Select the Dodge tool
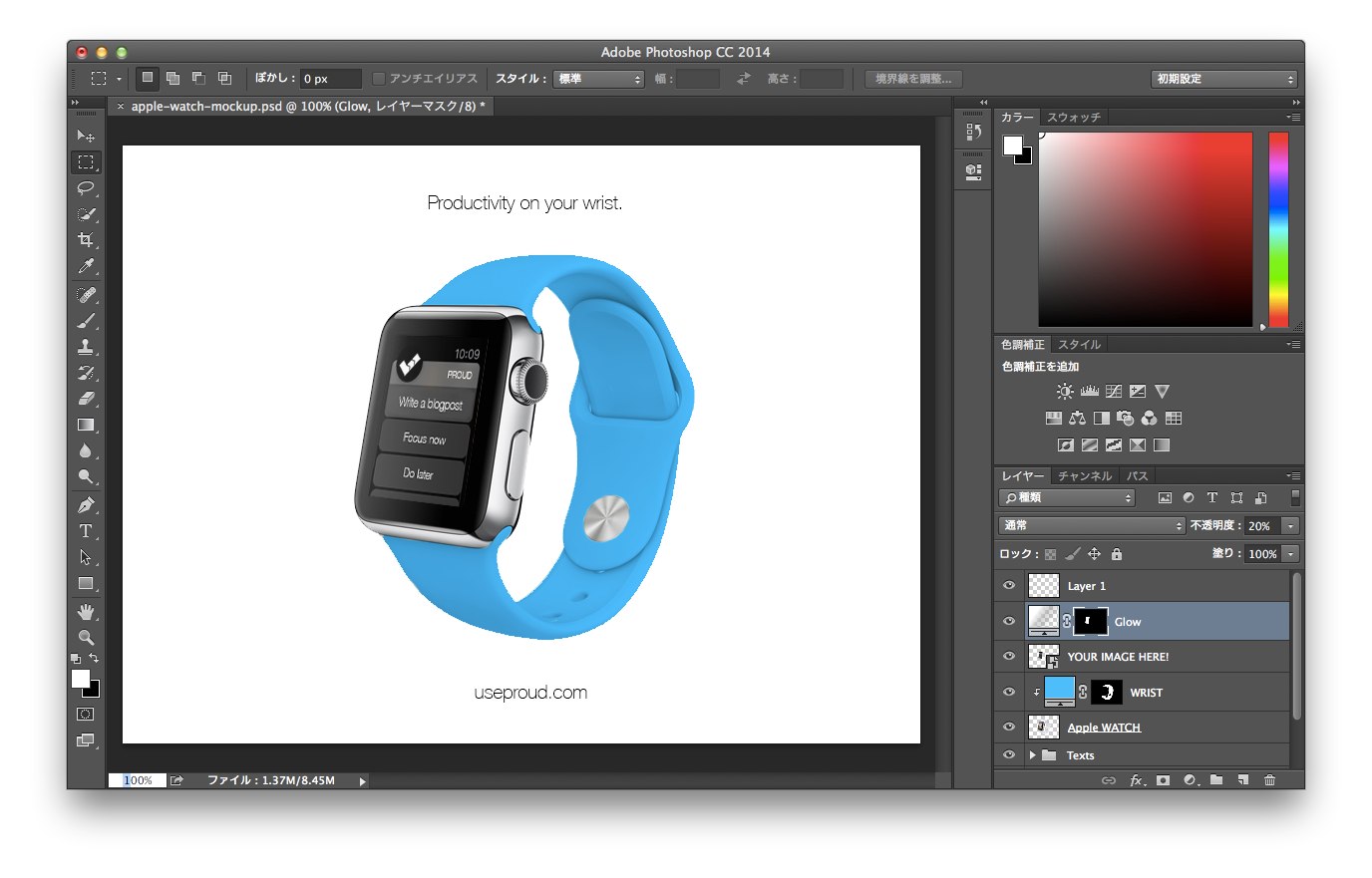Viewport: 1372px width, 878px height. pos(86,476)
